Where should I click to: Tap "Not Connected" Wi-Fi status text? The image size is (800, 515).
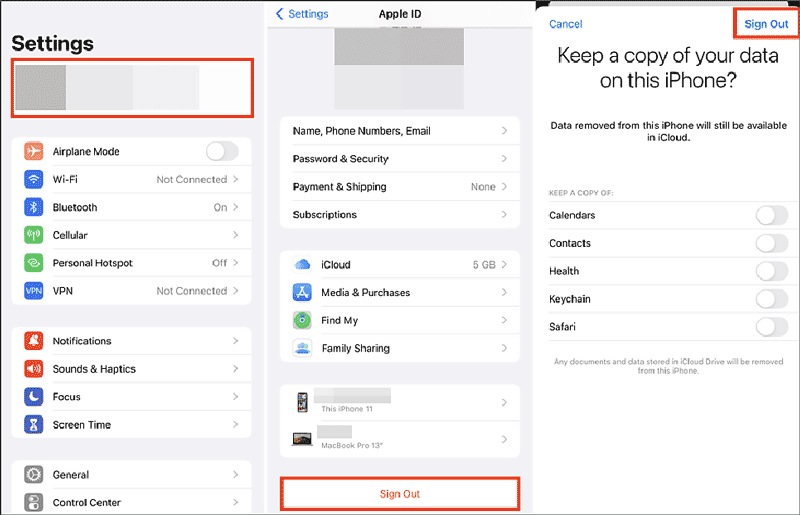[x=191, y=179]
